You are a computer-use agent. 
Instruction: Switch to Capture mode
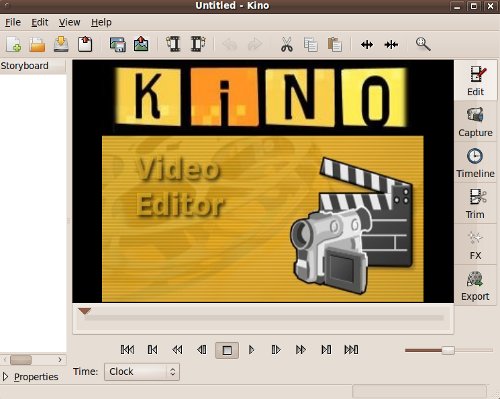[475, 122]
